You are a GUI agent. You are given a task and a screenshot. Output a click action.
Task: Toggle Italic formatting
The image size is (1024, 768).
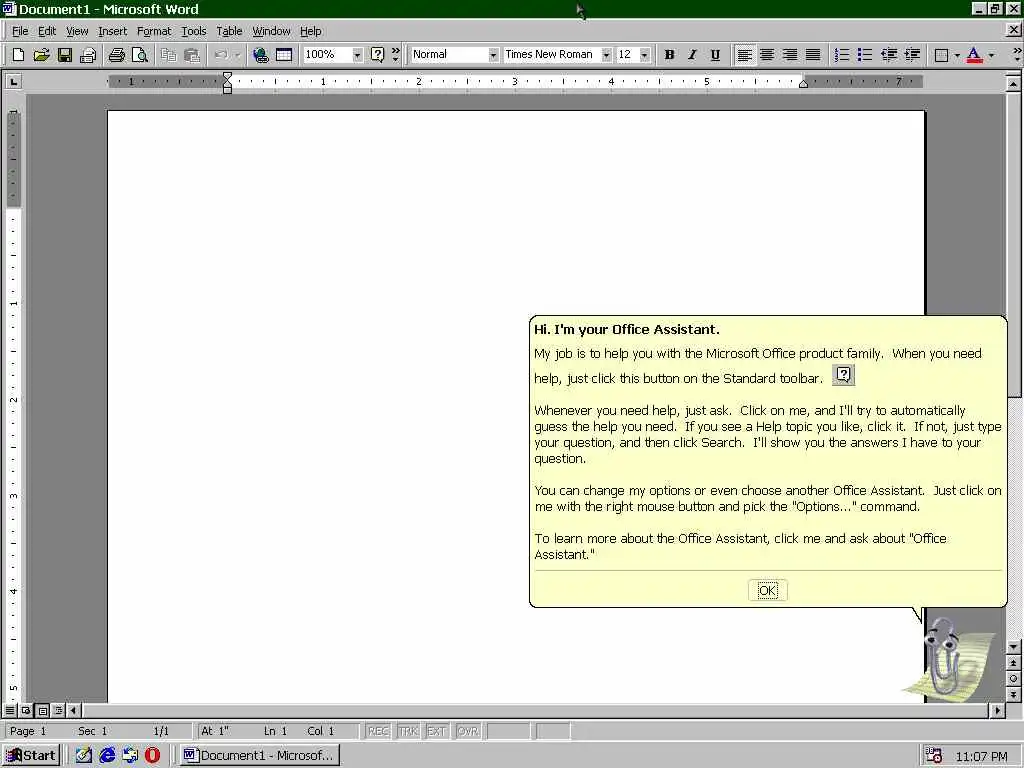tap(692, 55)
